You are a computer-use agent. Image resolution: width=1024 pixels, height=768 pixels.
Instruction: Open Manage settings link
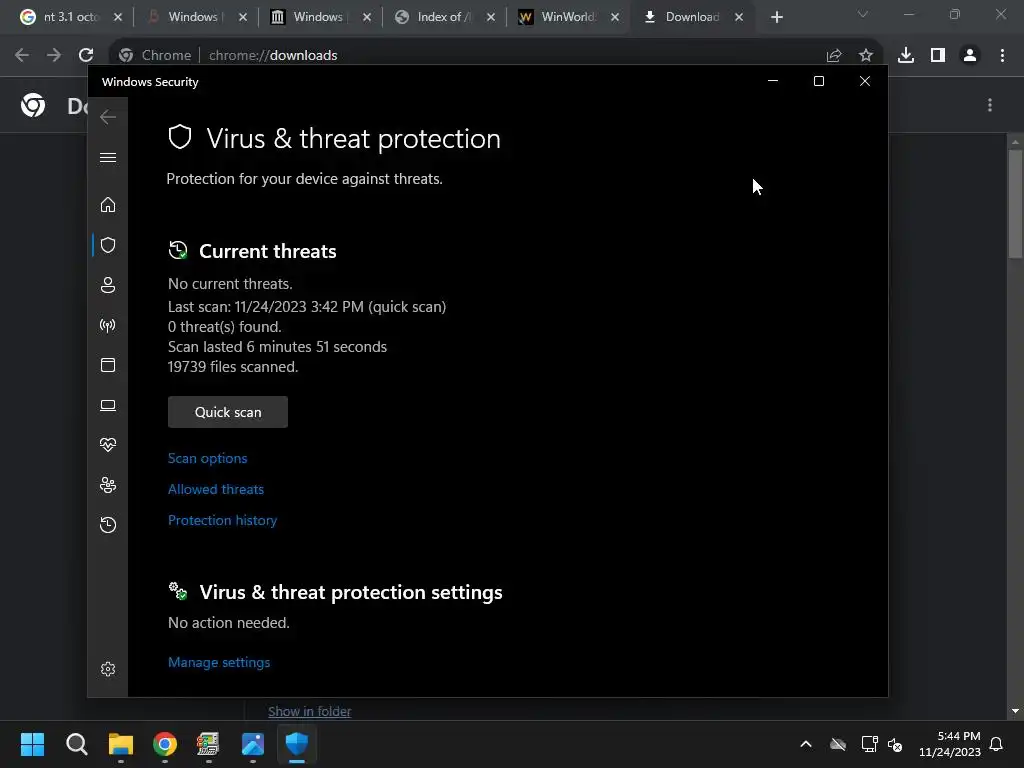pyautogui.click(x=219, y=662)
